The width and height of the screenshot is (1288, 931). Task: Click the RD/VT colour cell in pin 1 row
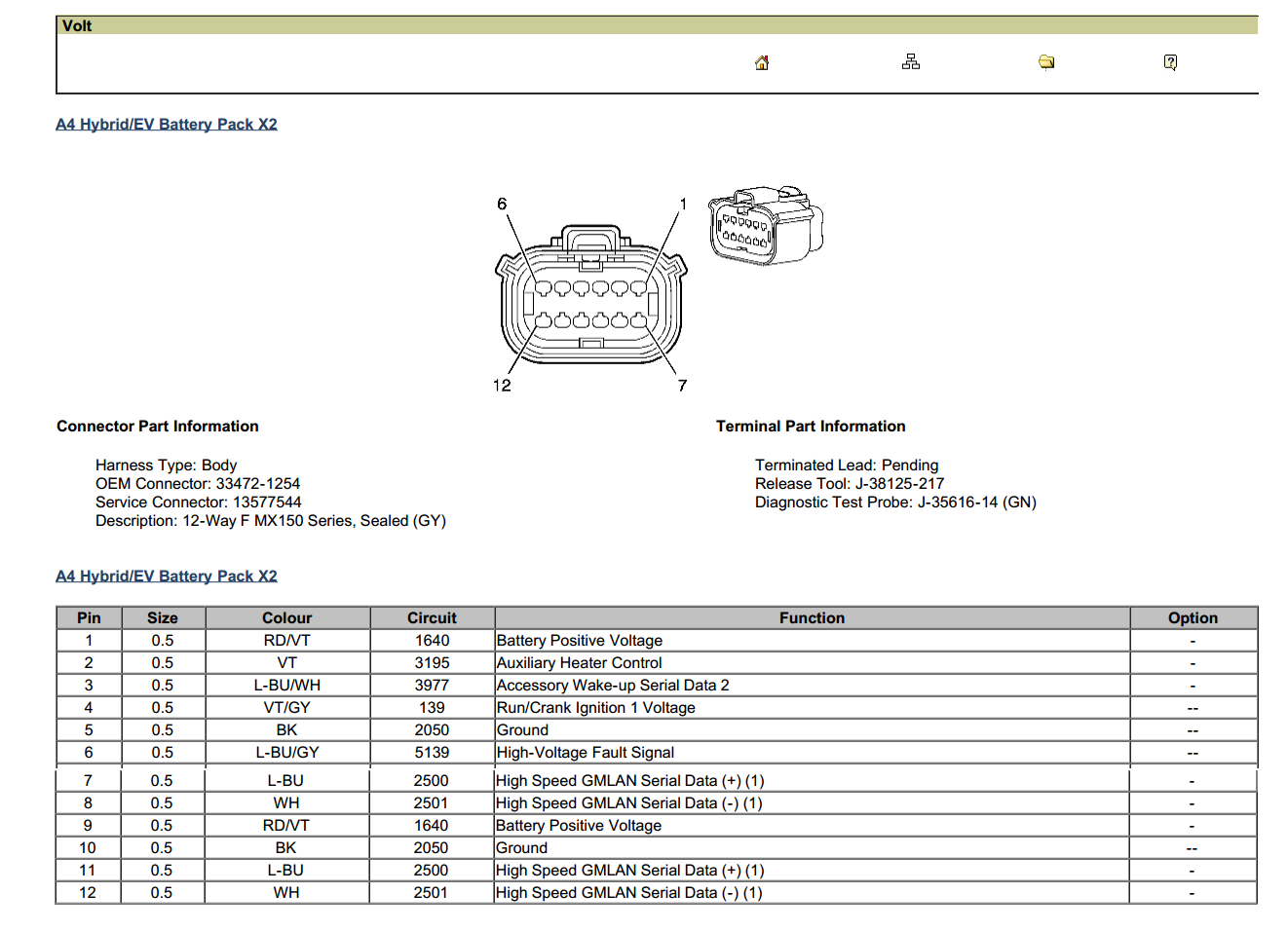click(x=287, y=640)
